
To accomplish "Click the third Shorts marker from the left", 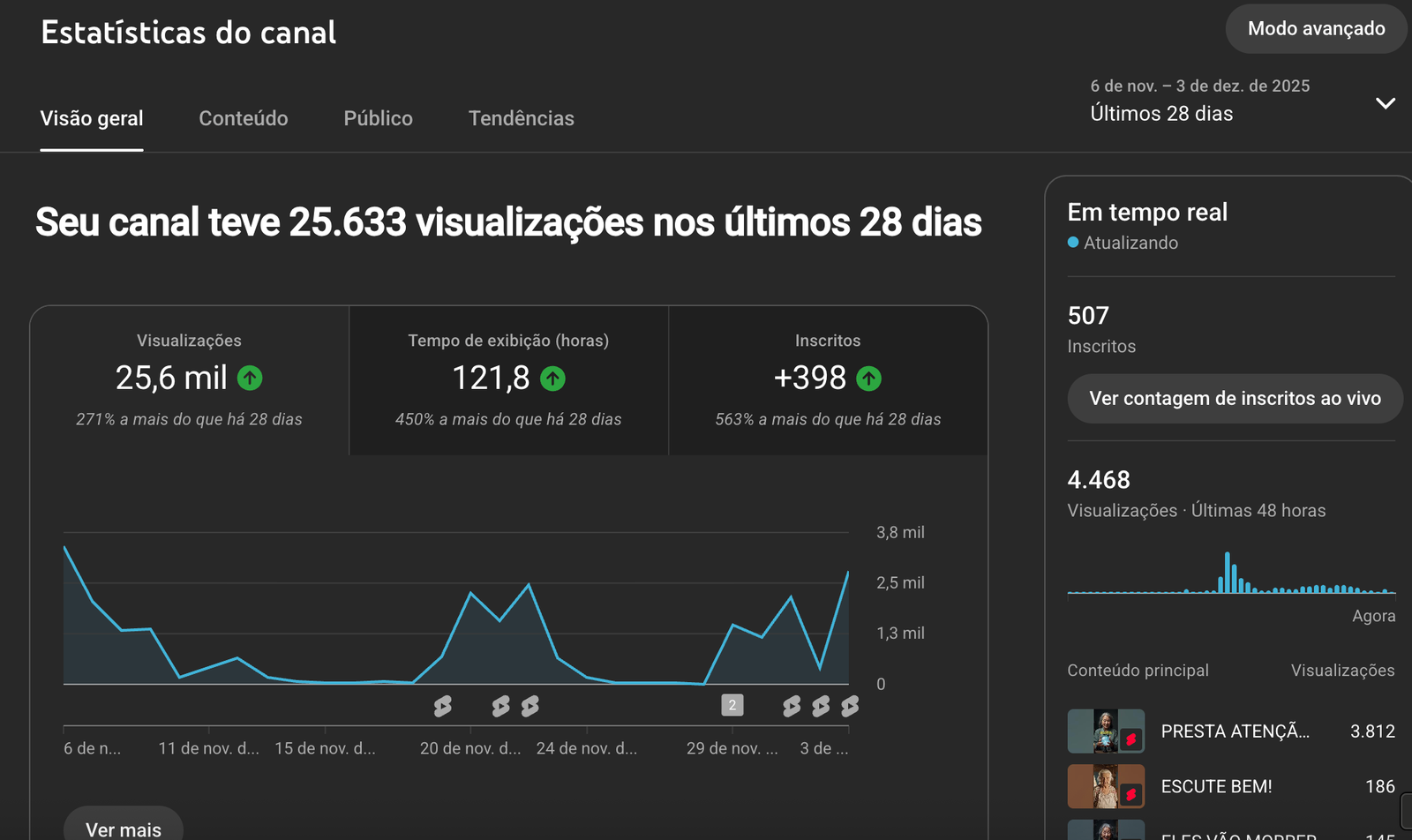I will tap(530, 706).
